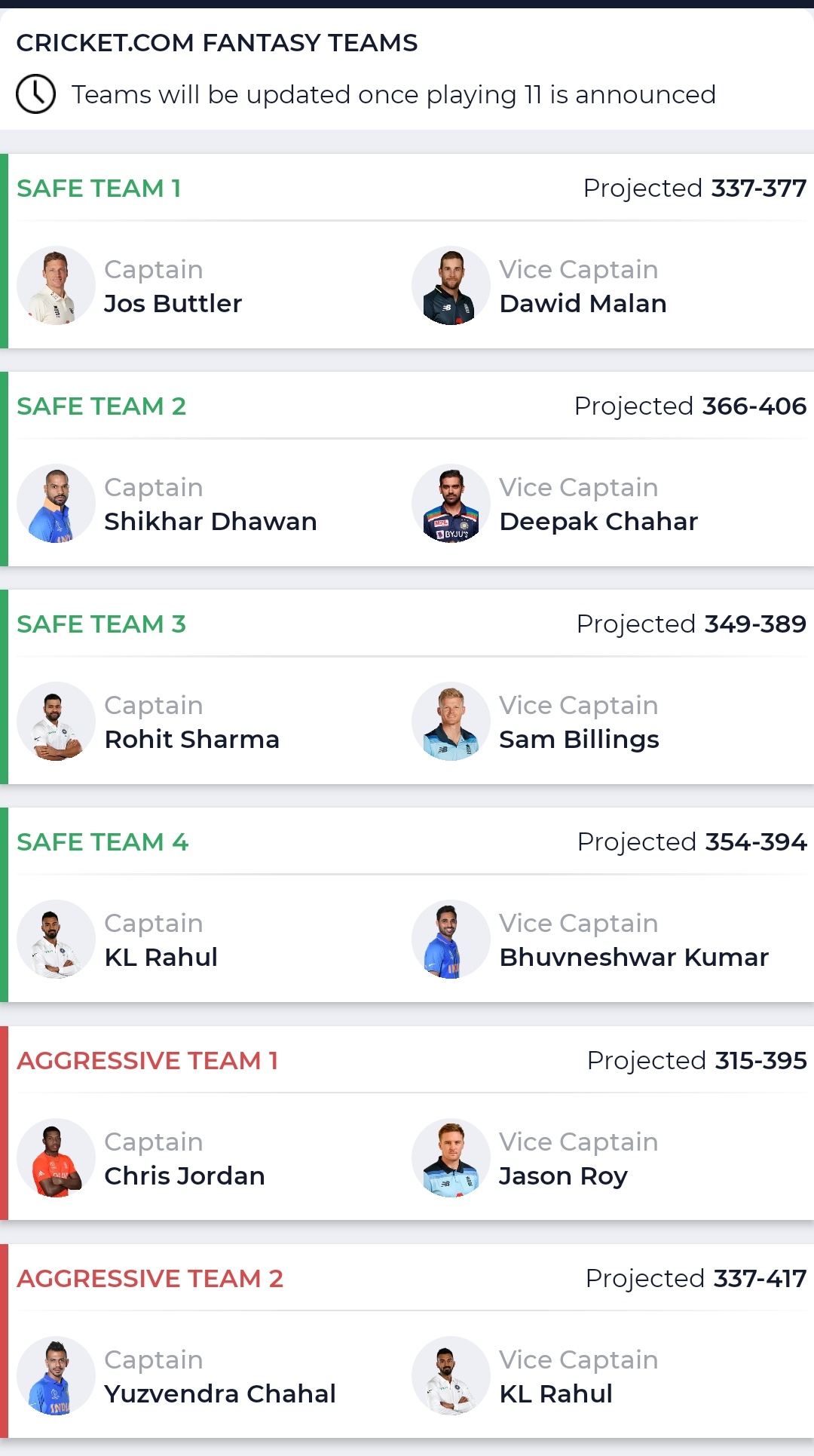Open the Safe Team 1 header
Viewport: 814px width, 1456px height.
click(99, 189)
